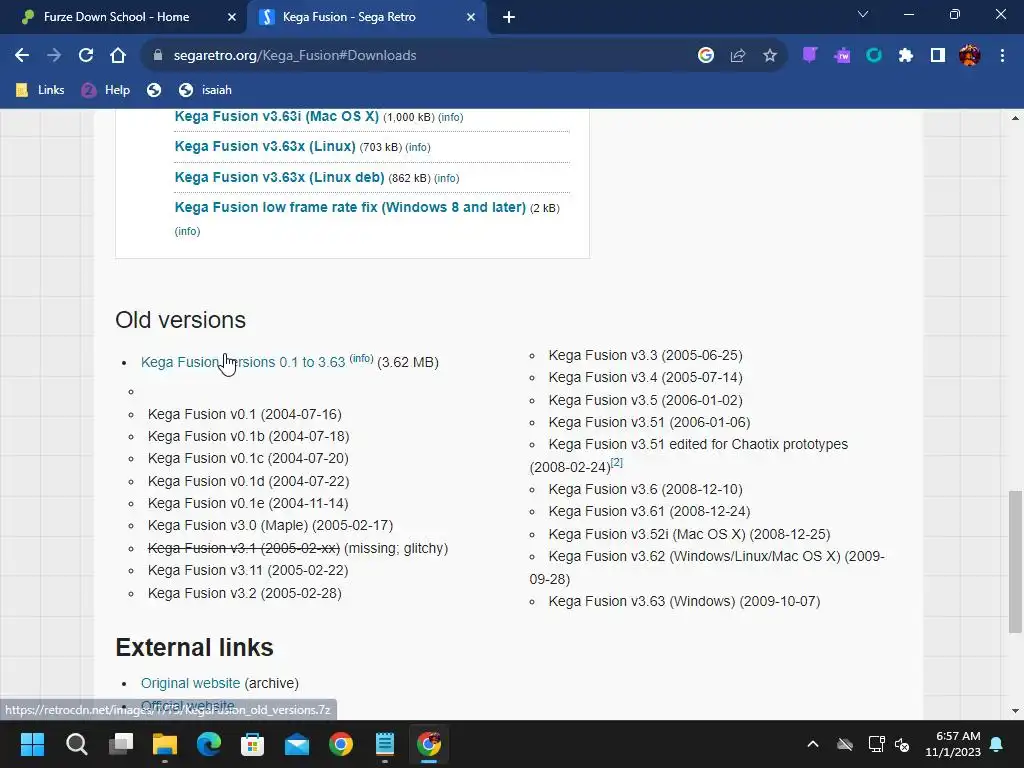The image size is (1024, 768).
Task: Open the taskbar clock and date
Action: pos(953,744)
